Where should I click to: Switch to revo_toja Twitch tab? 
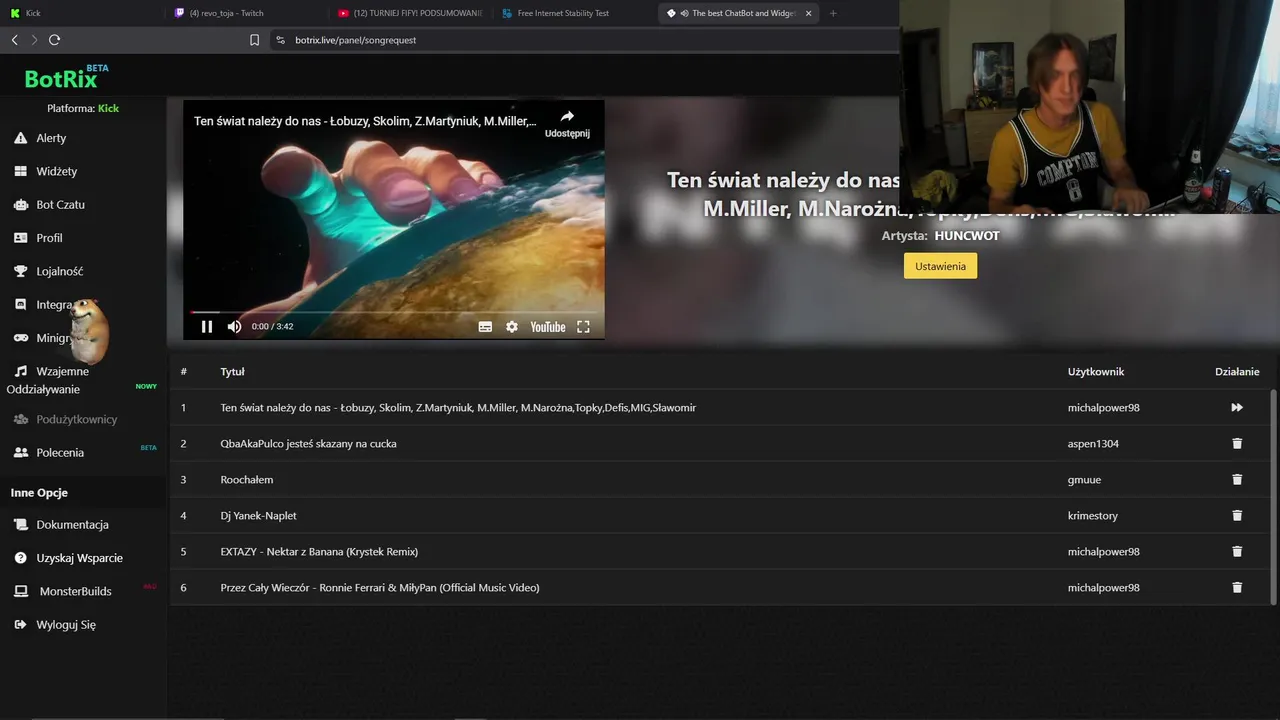click(245, 13)
